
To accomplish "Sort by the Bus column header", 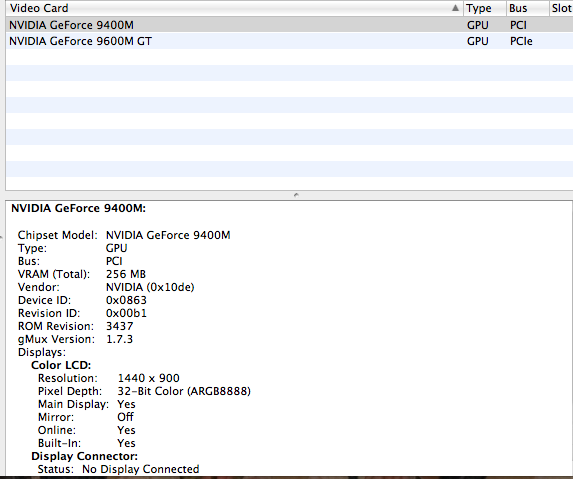I will [528, 8].
